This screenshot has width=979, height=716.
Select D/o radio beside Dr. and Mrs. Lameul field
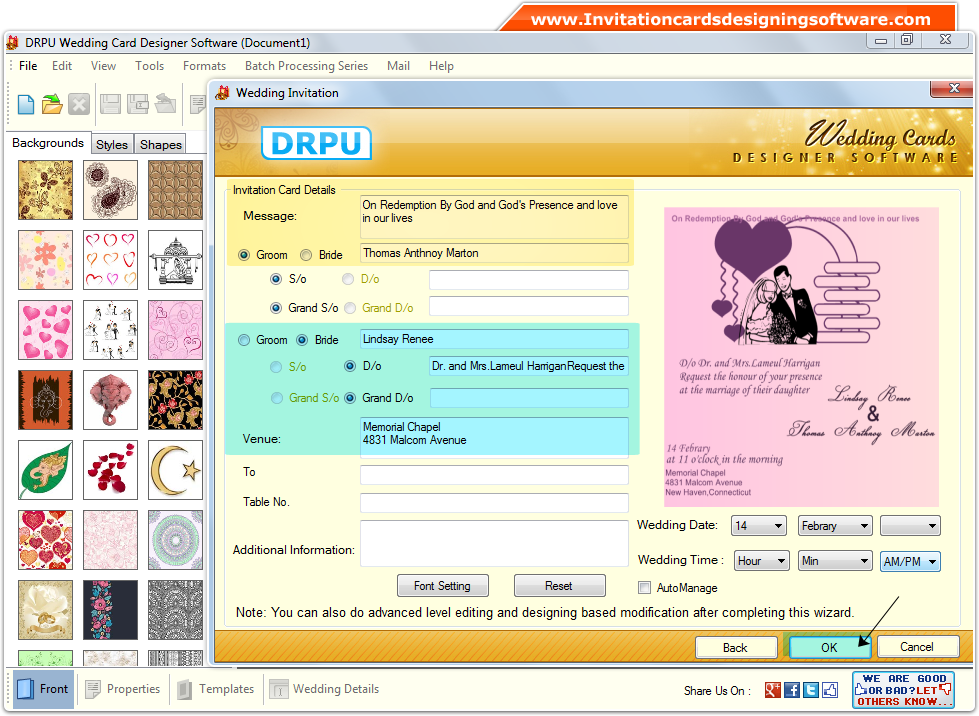point(350,366)
